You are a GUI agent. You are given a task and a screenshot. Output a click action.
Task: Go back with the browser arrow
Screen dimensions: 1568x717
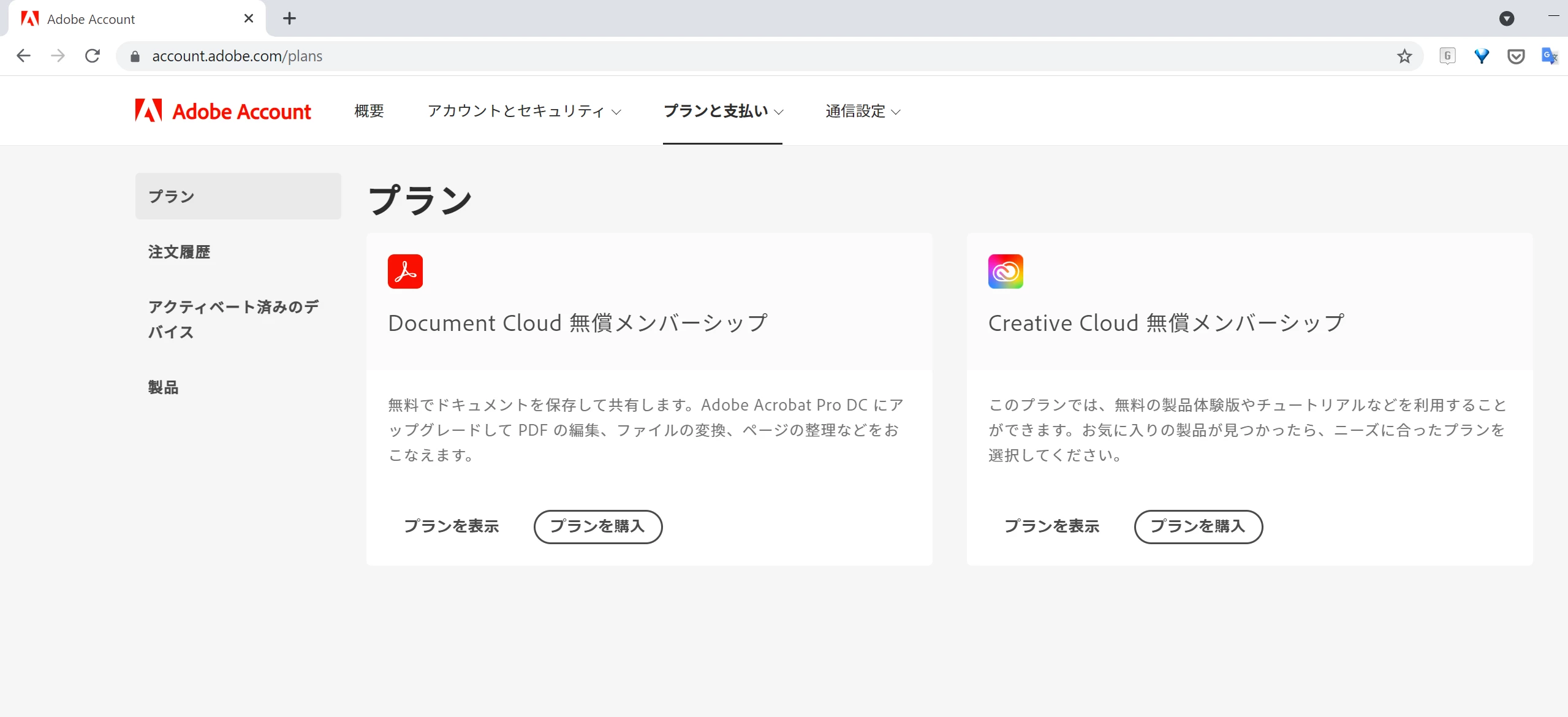[23, 56]
